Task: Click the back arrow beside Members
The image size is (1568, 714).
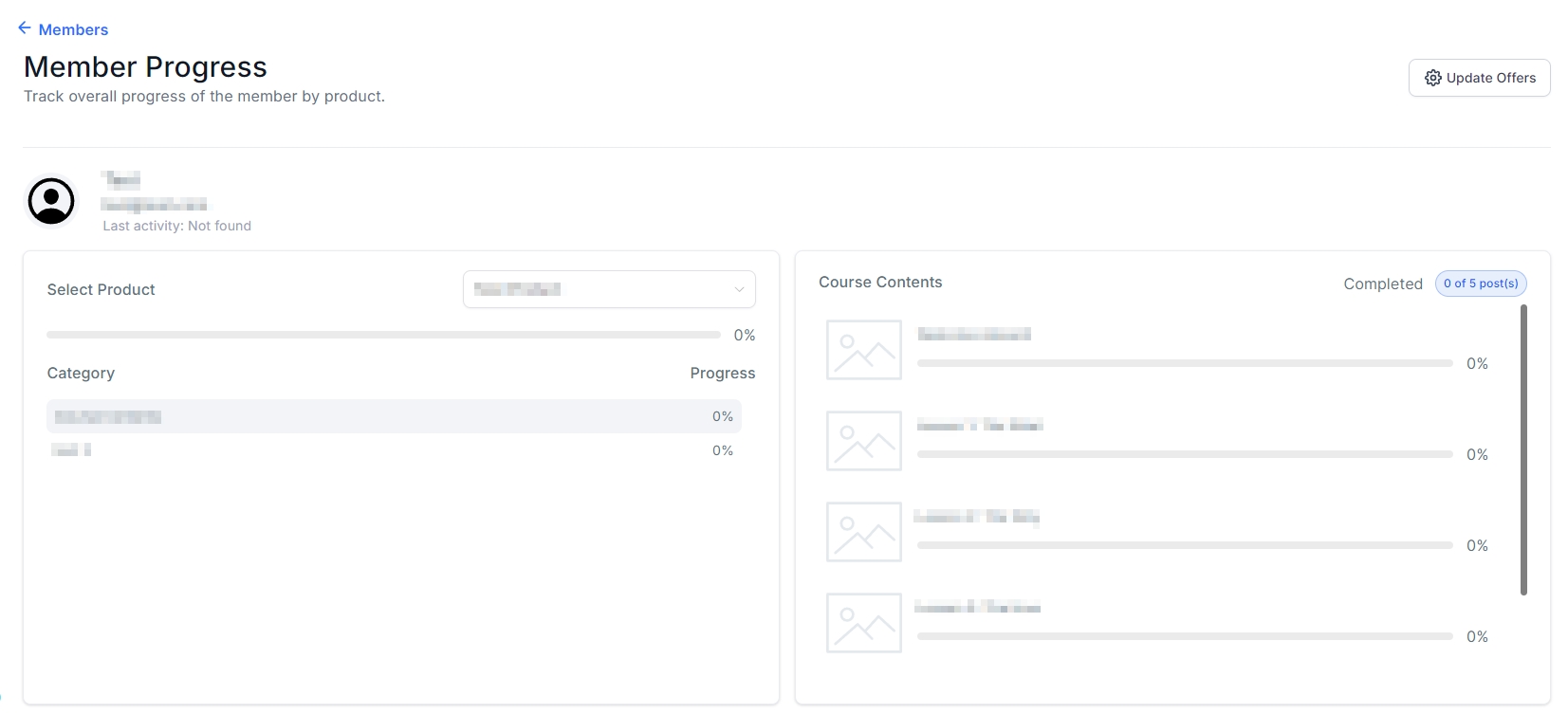Action: click(x=25, y=28)
